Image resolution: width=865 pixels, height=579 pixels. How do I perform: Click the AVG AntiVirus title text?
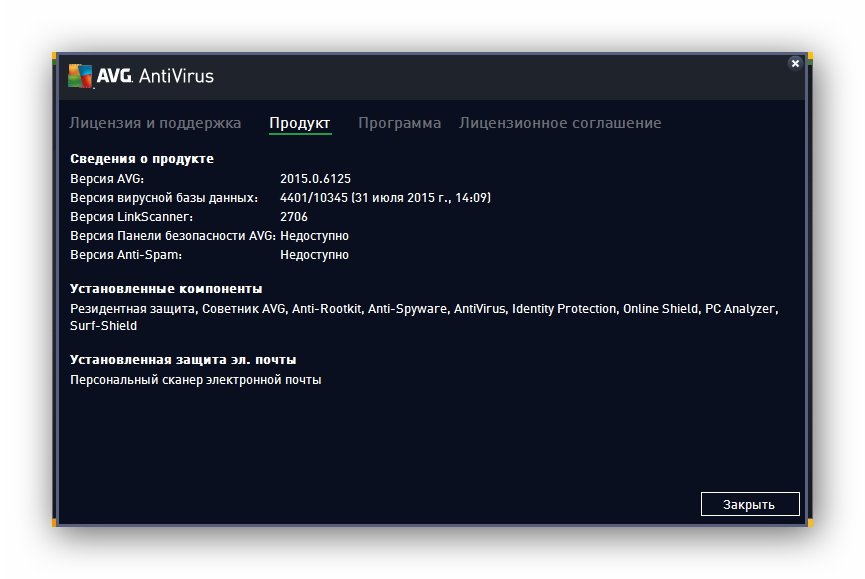click(155, 76)
